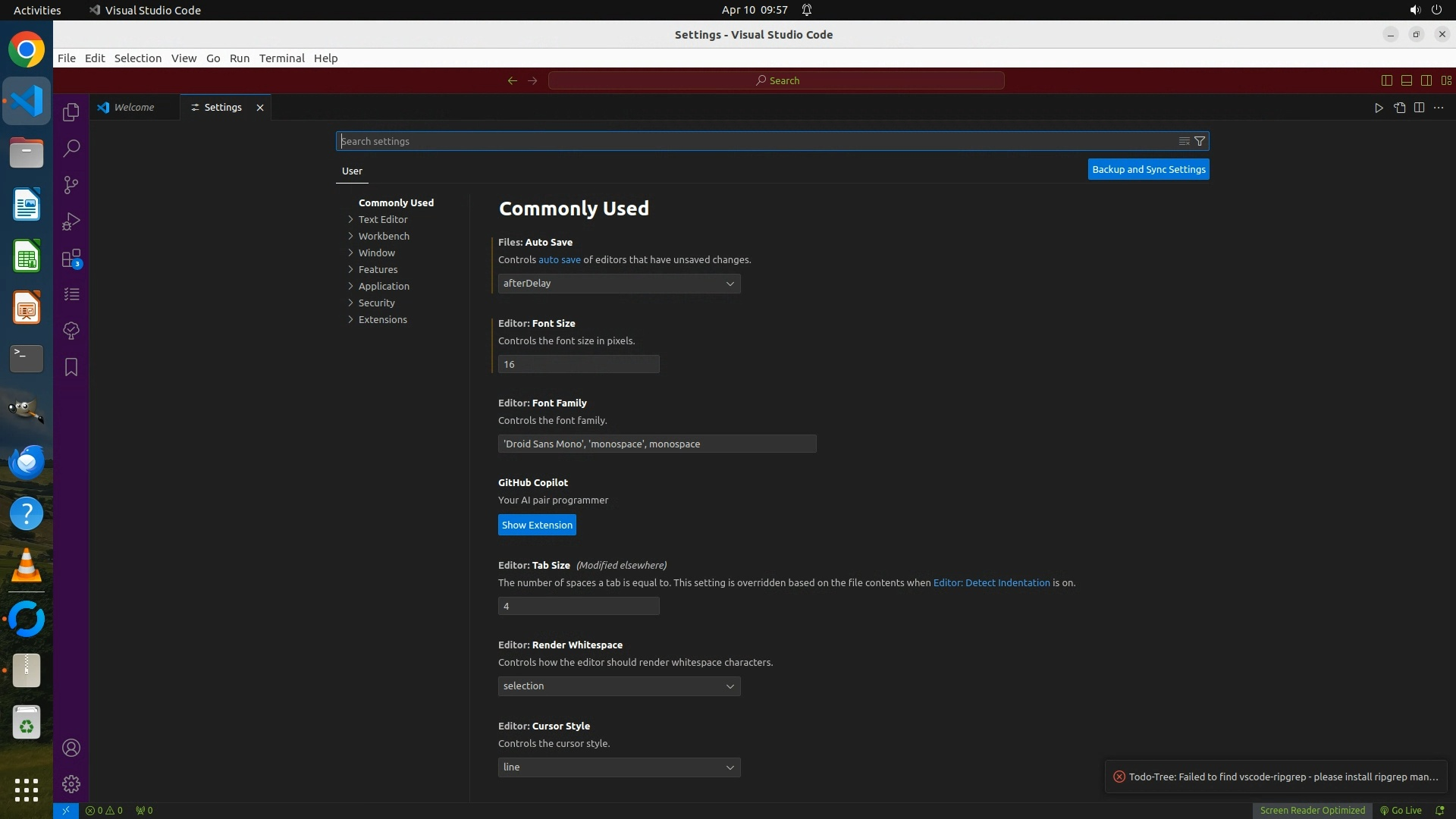Screen dimensions: 1456x819
Task: Open the Bookmarks view in activity bar
Action: (x=71, y=367)
